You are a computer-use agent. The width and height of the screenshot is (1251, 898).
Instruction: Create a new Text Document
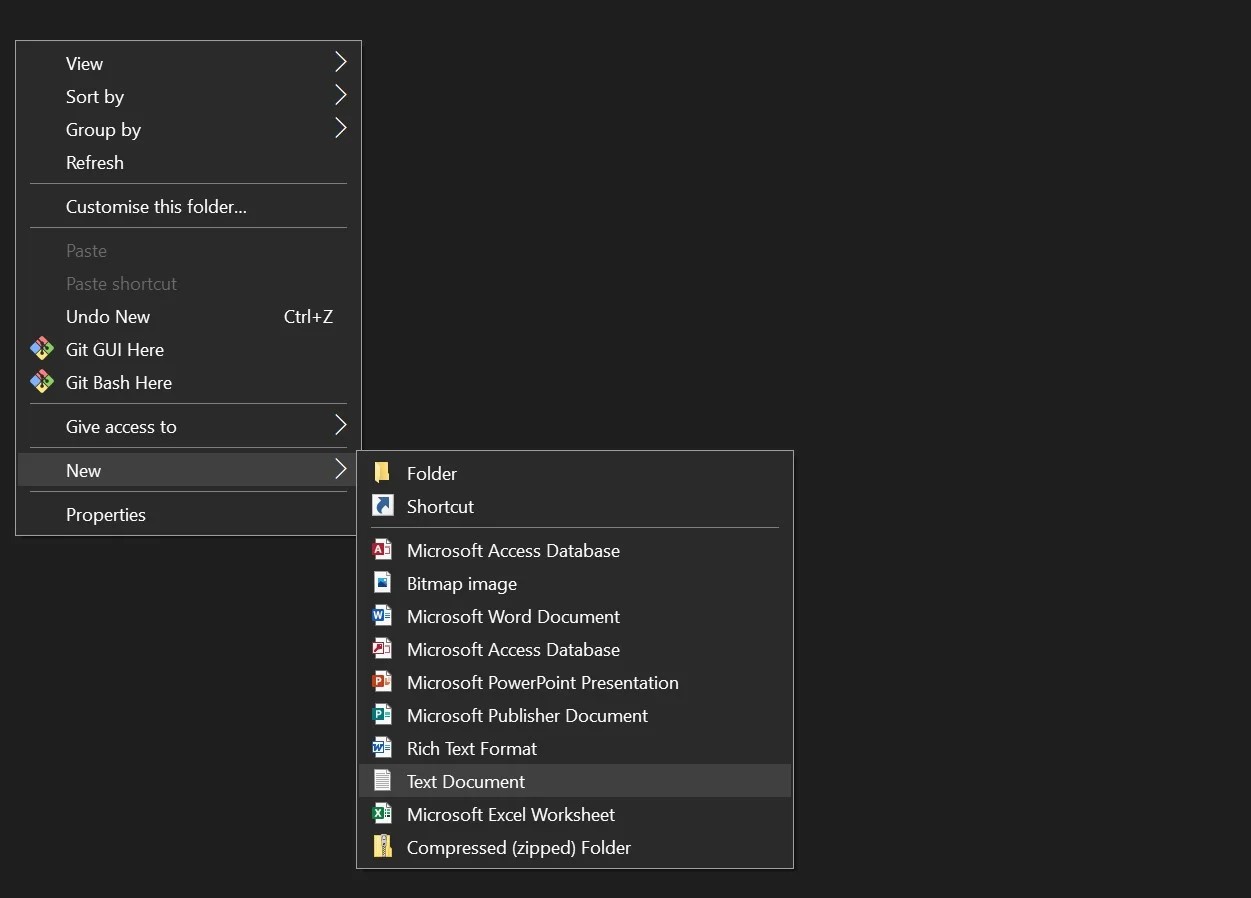[466, 781]
